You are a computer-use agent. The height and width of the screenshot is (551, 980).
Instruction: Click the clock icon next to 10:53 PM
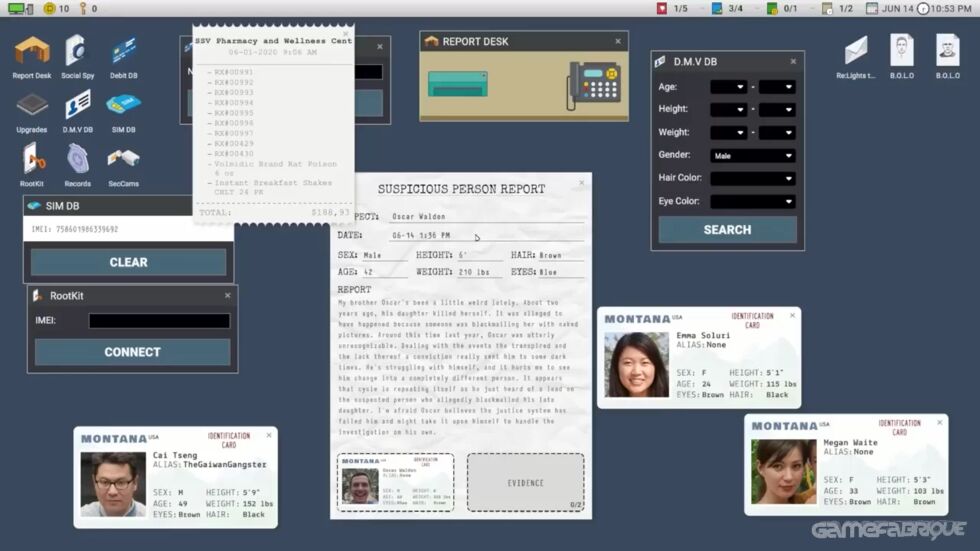[x=922, y=8]
